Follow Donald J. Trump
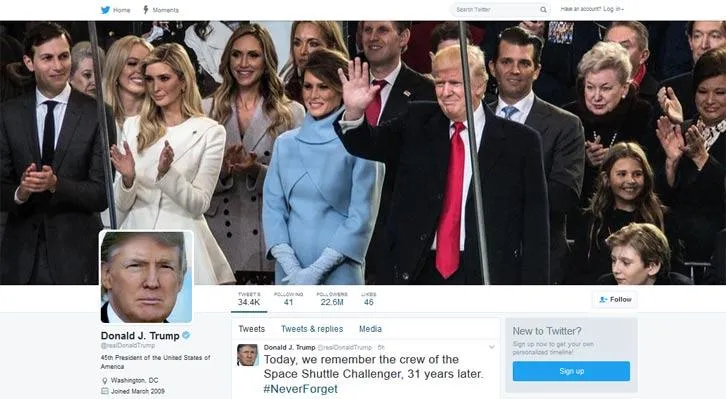This screenshot has width=726, height=399. pos(615,299)
